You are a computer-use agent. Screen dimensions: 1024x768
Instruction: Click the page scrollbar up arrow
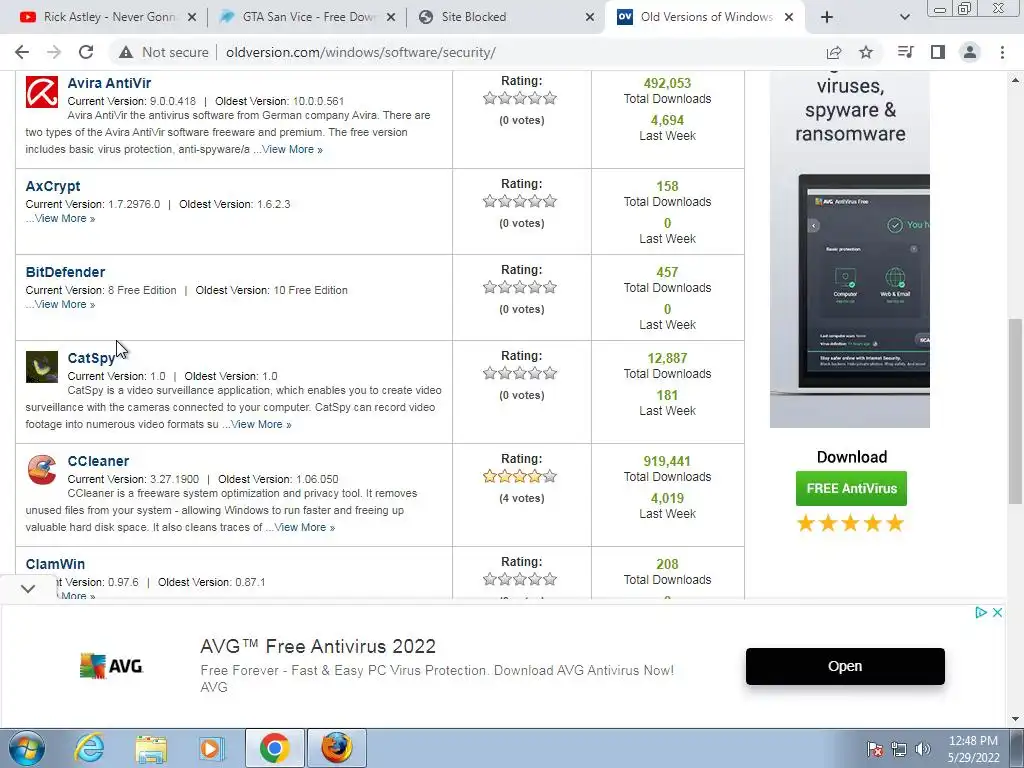point(1015,80)
